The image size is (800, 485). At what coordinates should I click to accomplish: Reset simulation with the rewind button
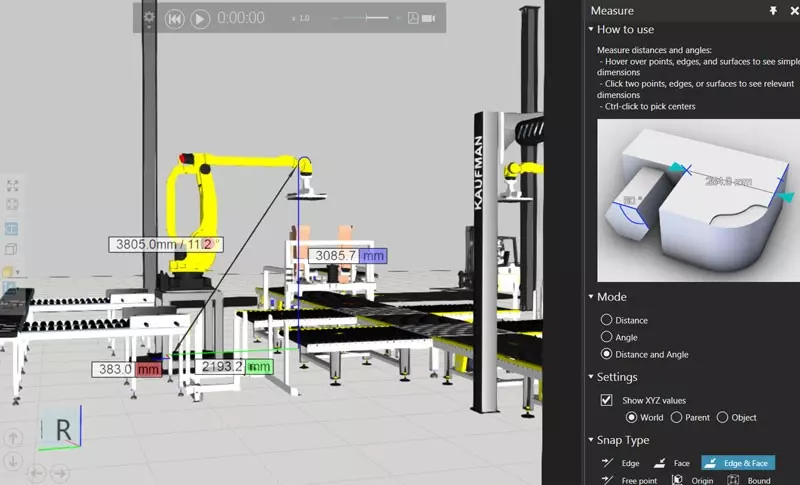(174, 18)
